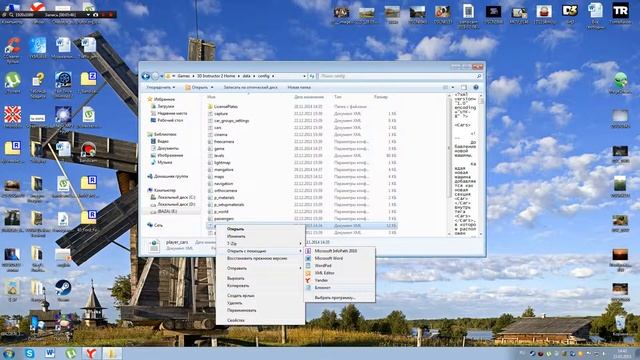Open Загрузки in the navigation pane

[x=165, y=106]
